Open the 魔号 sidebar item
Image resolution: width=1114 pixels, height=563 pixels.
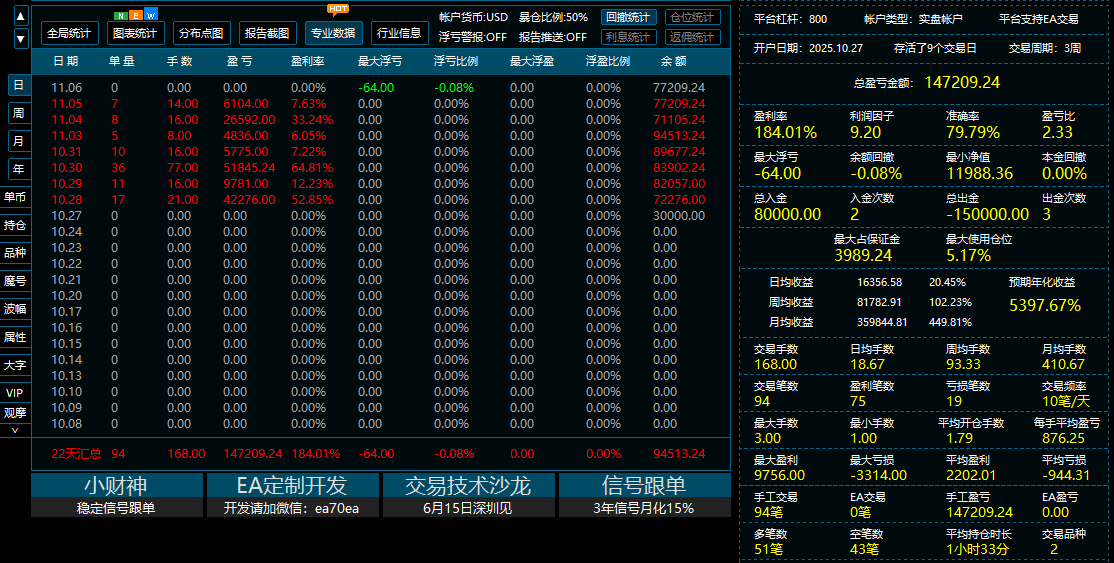(x=15, y=281)
